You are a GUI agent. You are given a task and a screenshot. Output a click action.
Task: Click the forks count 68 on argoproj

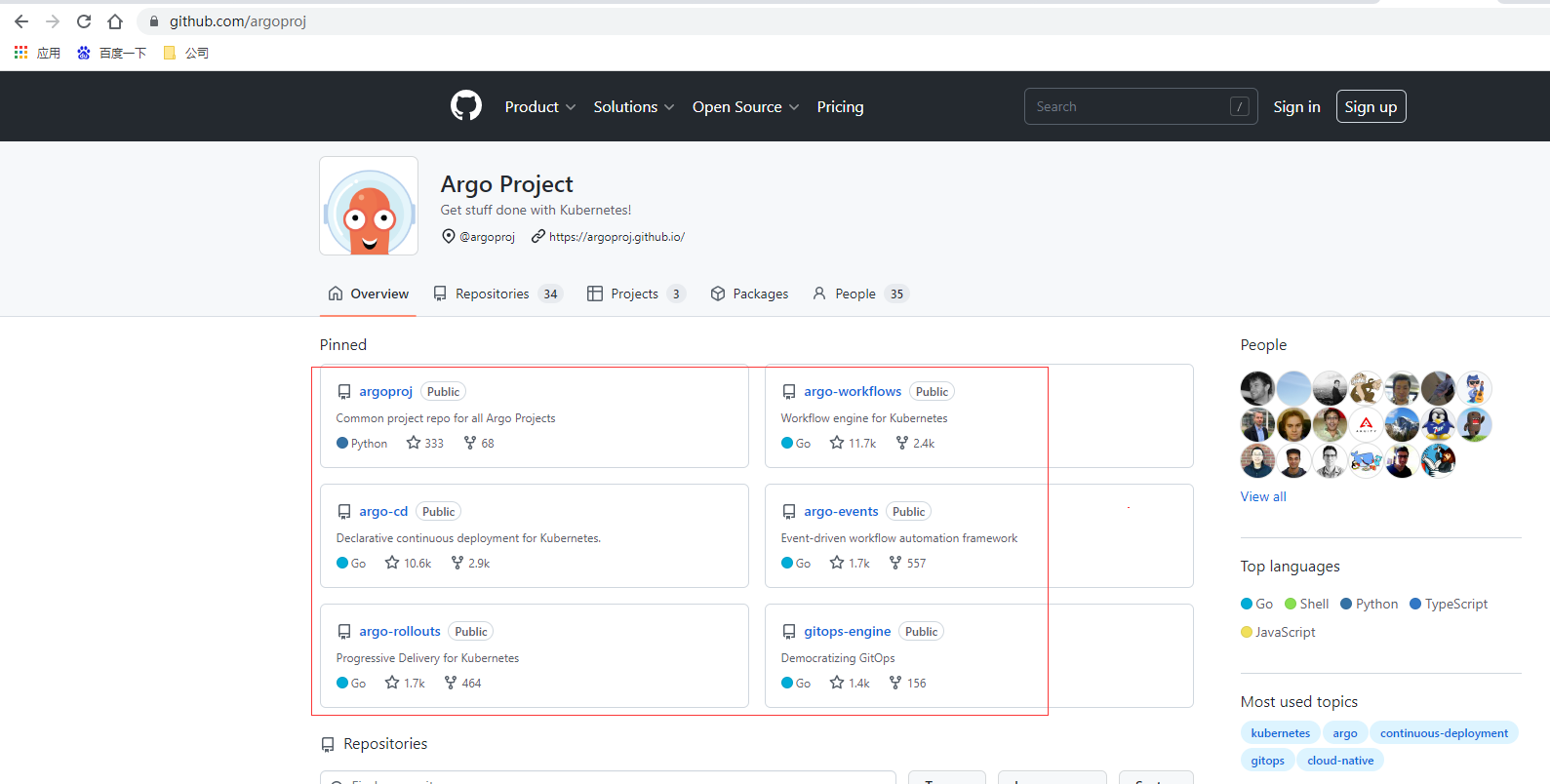click(479, 444)
